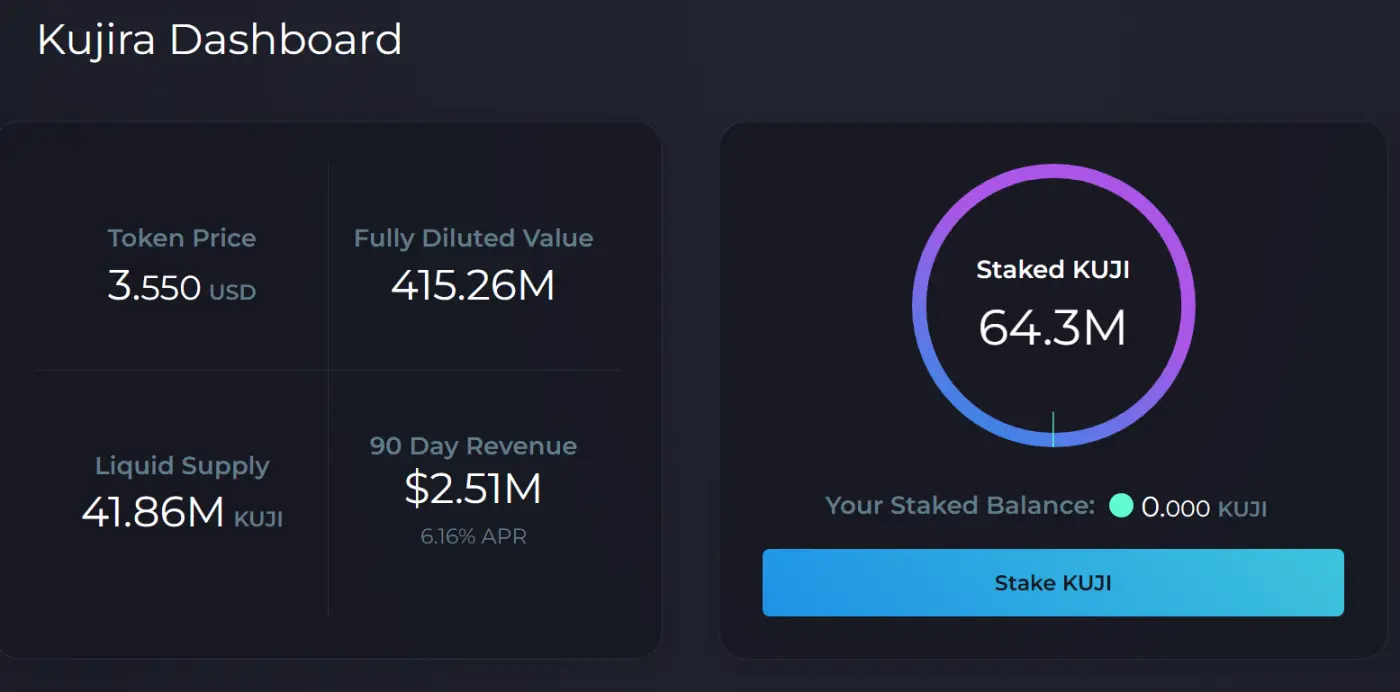
Task: Click the Staked KUJI label inside ring
Action: [1053, 269]
